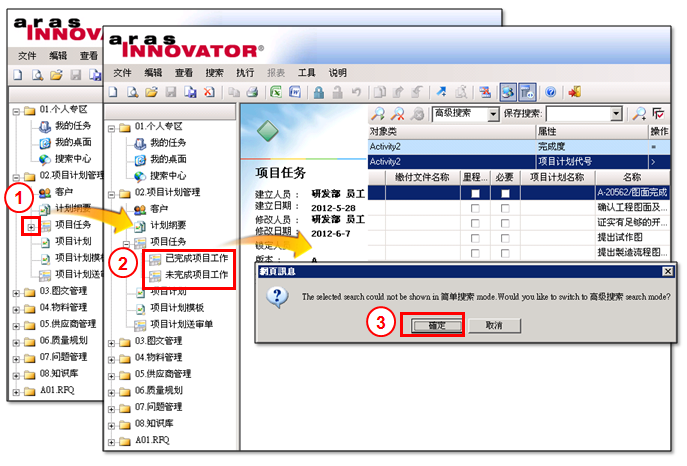Screen dimensions: 687x466
Task: Expand 项目任务 plus box in back window
Action: click(31, 227)
